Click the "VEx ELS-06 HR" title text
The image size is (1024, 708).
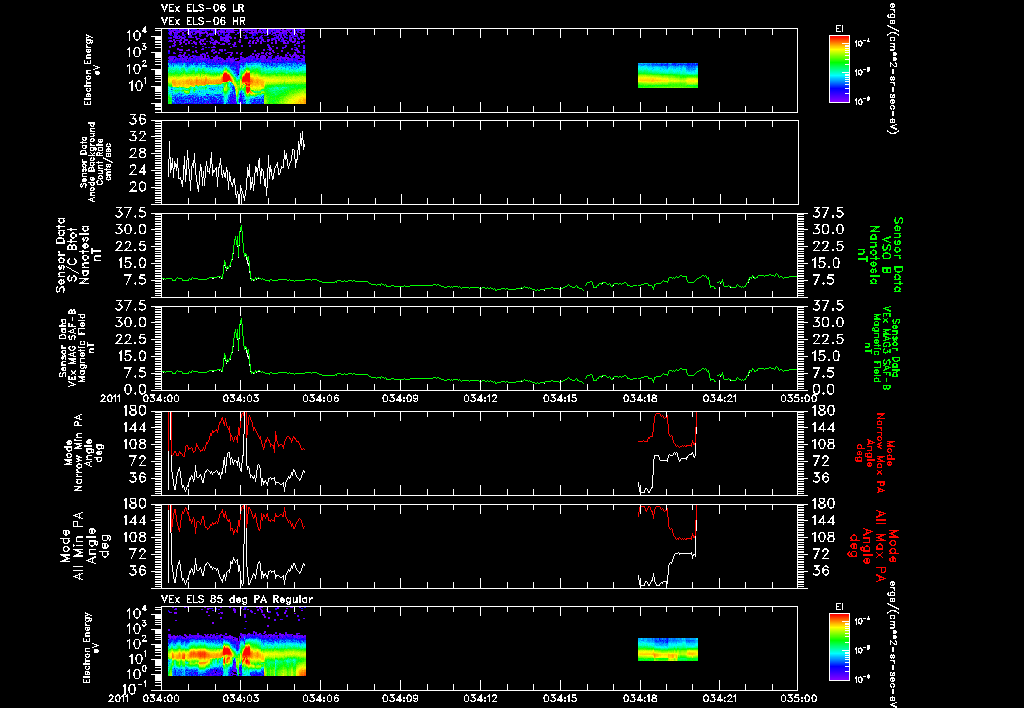click(x=202, y=22)
